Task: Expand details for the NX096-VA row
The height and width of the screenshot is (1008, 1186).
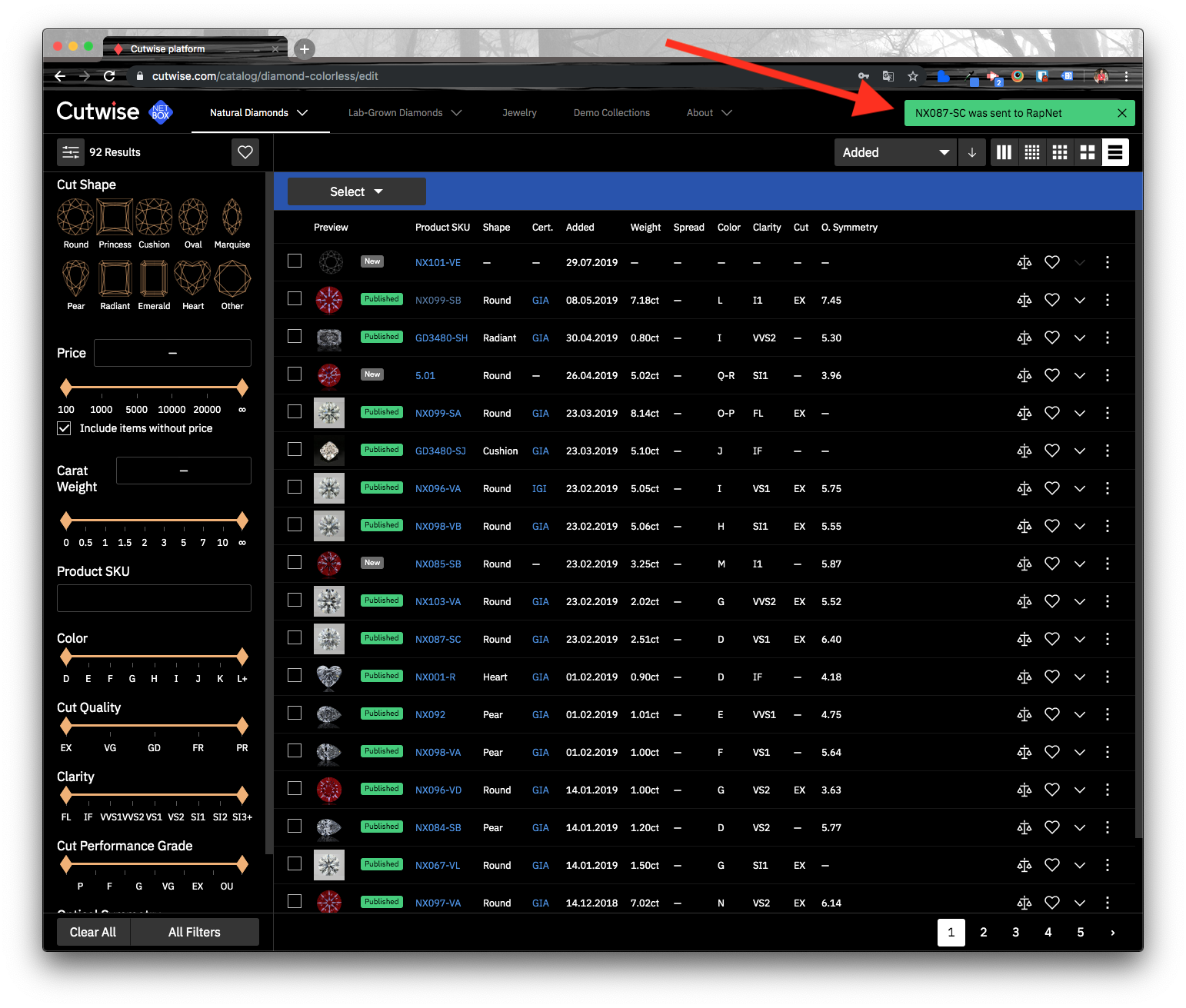Action: point(1080,488)
